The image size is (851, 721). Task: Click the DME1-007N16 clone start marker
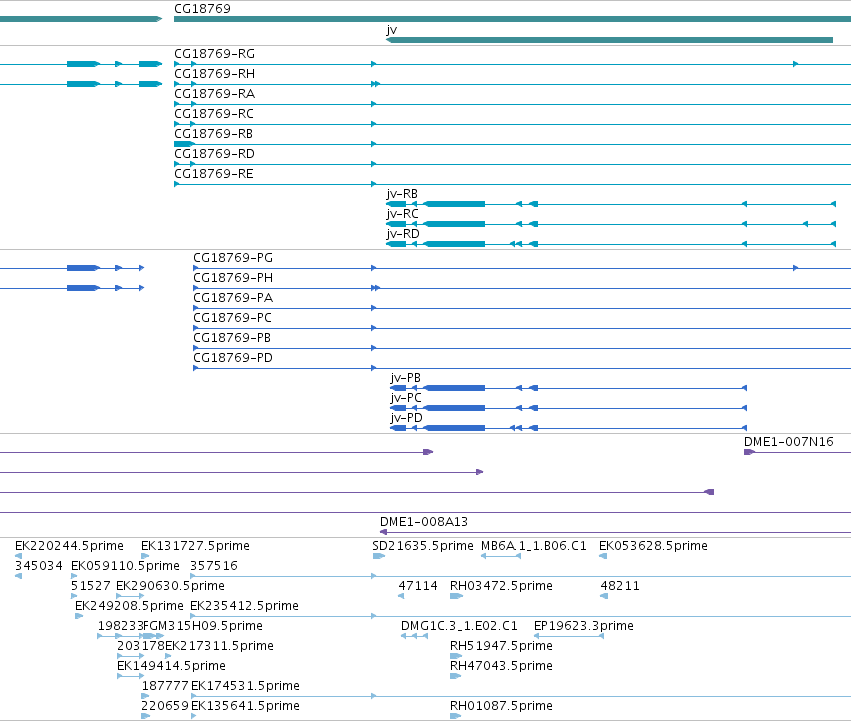(x=750, y=452)
